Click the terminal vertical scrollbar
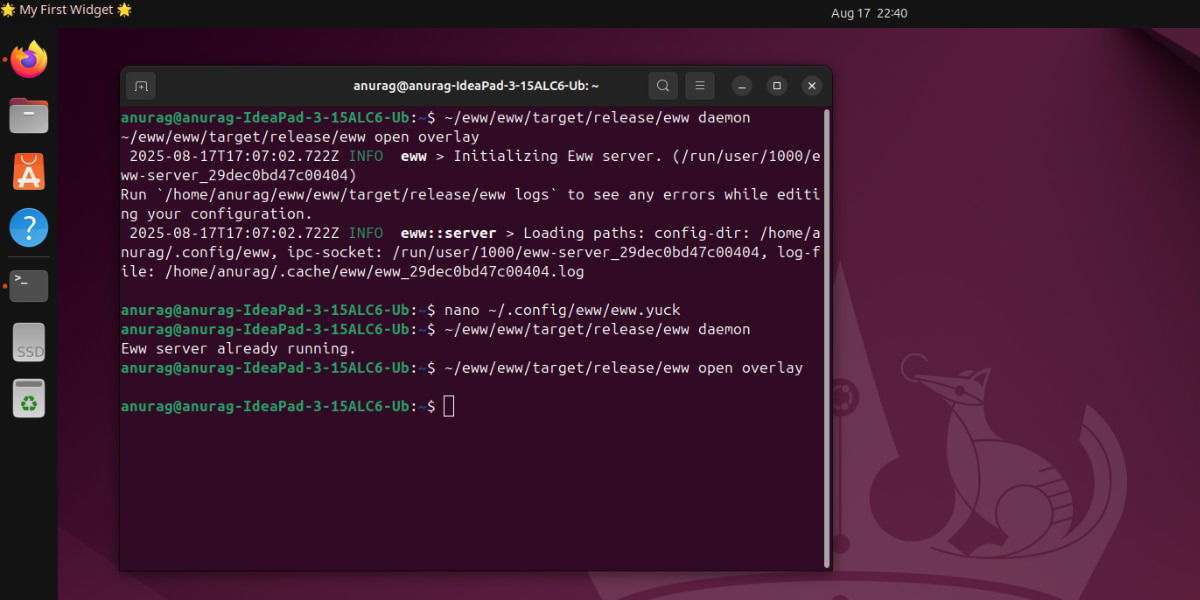 coord(826,338)
